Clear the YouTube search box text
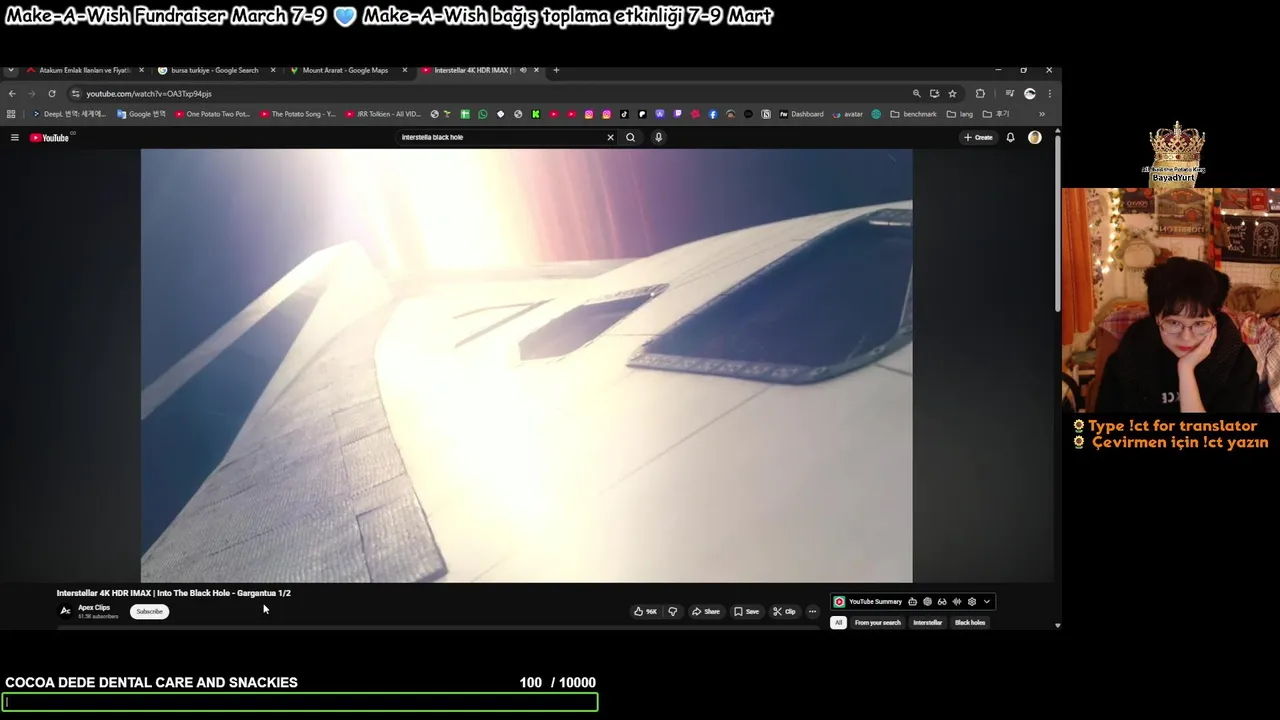The image size is (1280, 720). coord(610,137)
